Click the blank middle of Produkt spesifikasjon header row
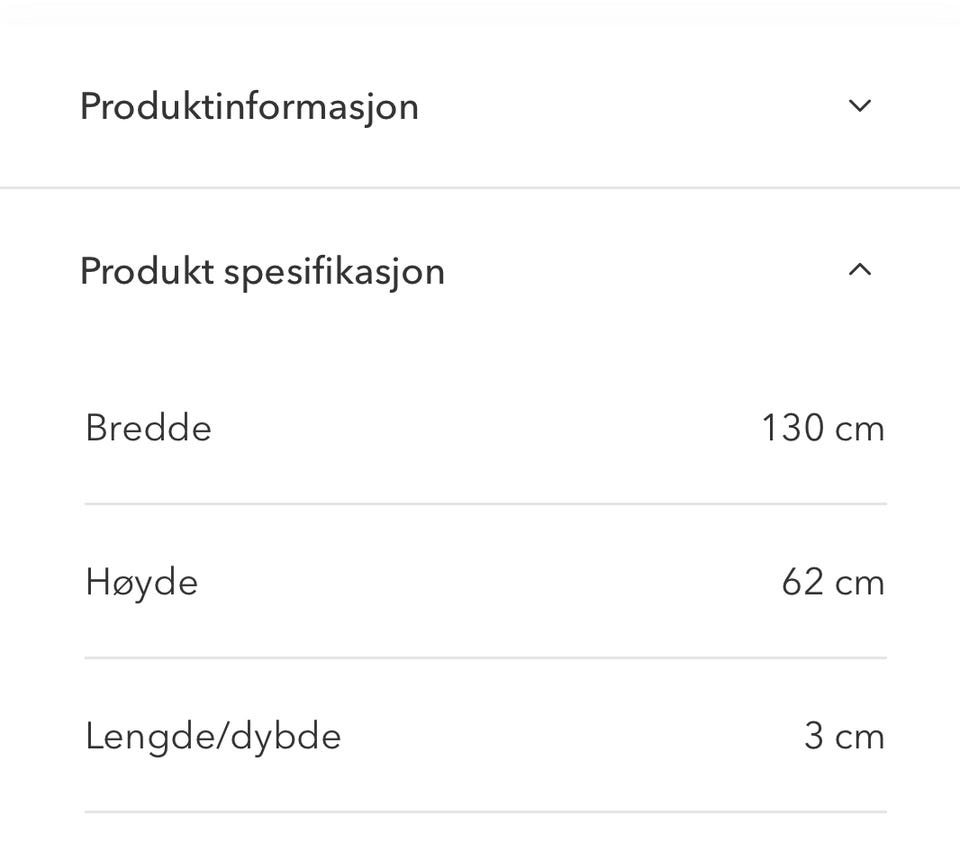This screenshot has width=960, height=852. pyautogui.click(x=640, y=271)
